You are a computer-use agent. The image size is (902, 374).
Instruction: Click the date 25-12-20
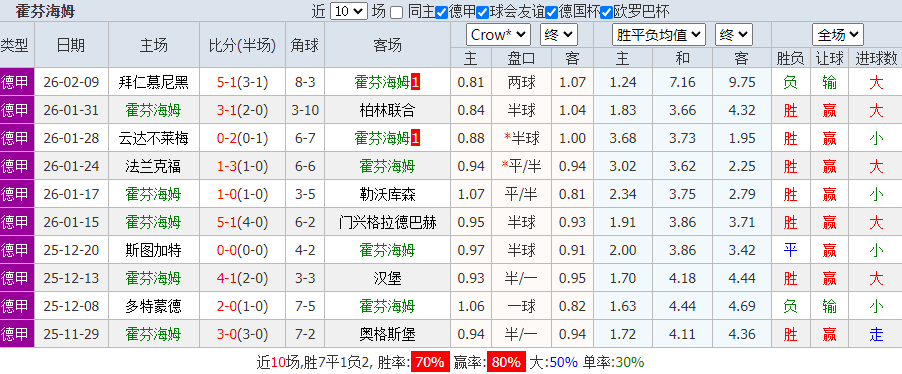(71, 250)
